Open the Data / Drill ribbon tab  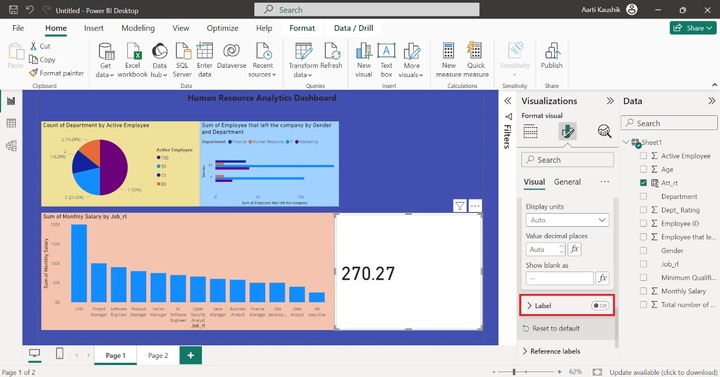click(x=353, y=28)
